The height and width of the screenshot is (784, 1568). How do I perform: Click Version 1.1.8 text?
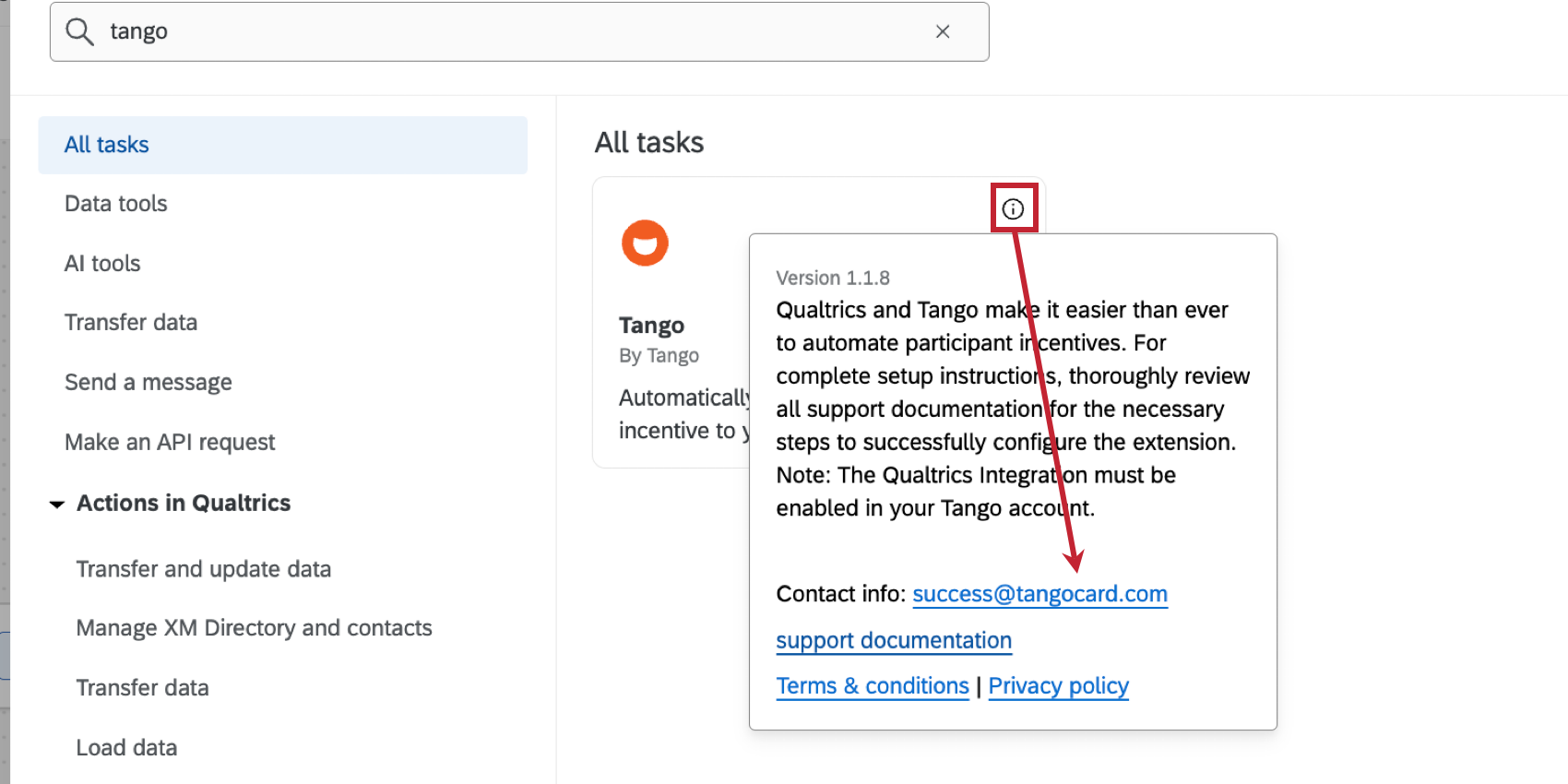pos(833,278)
